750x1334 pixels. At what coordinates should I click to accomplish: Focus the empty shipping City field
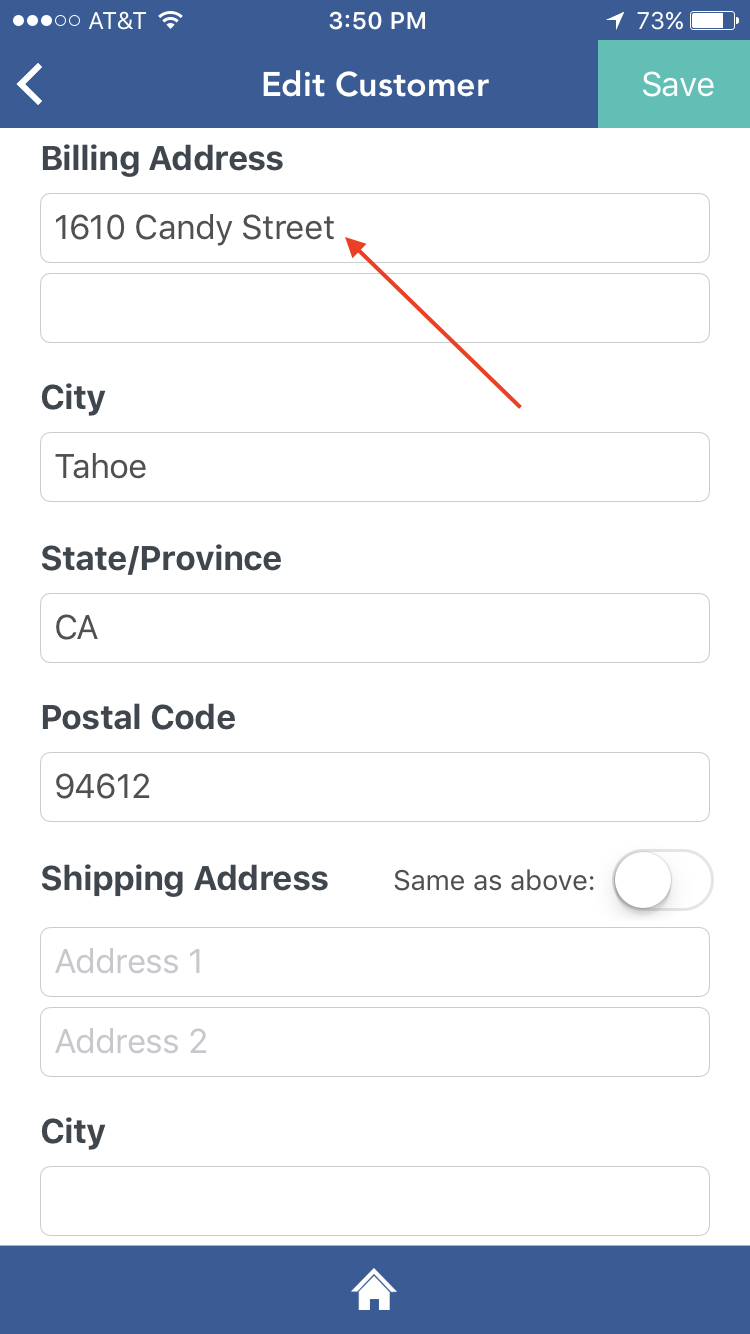coord(374,1201)
